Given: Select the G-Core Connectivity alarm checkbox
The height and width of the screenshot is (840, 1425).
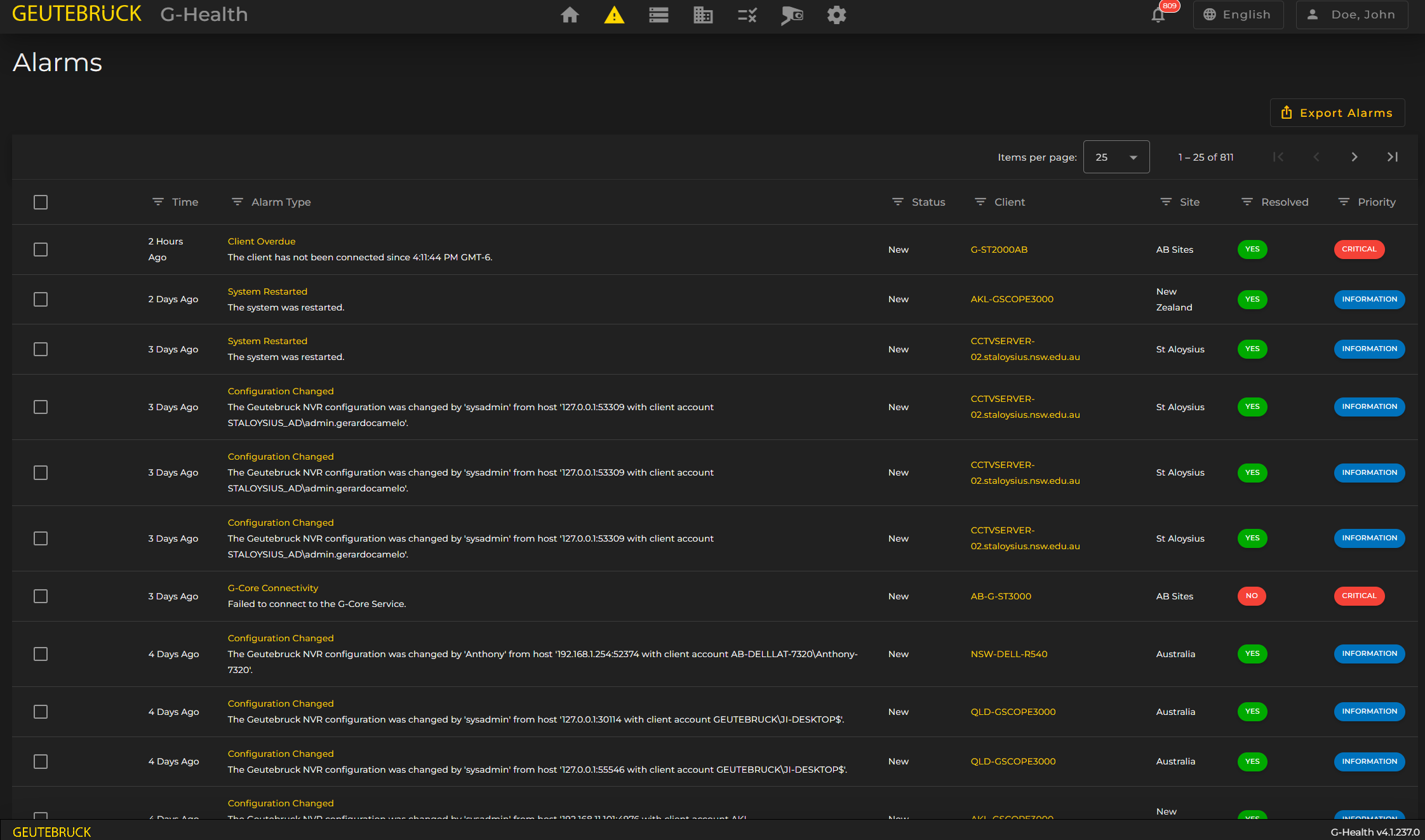Looking at the screenshot, I should (41, 596).
